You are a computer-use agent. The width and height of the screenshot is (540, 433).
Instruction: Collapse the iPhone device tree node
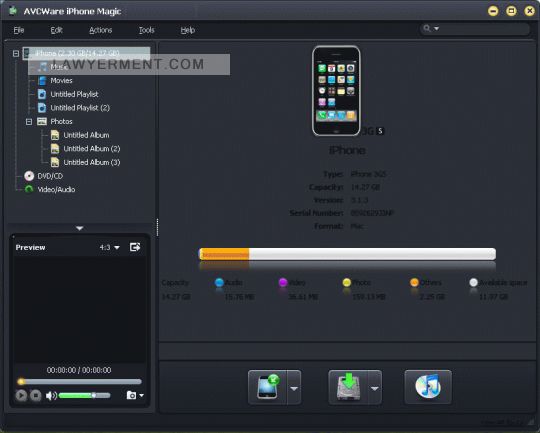coord(16,53)
